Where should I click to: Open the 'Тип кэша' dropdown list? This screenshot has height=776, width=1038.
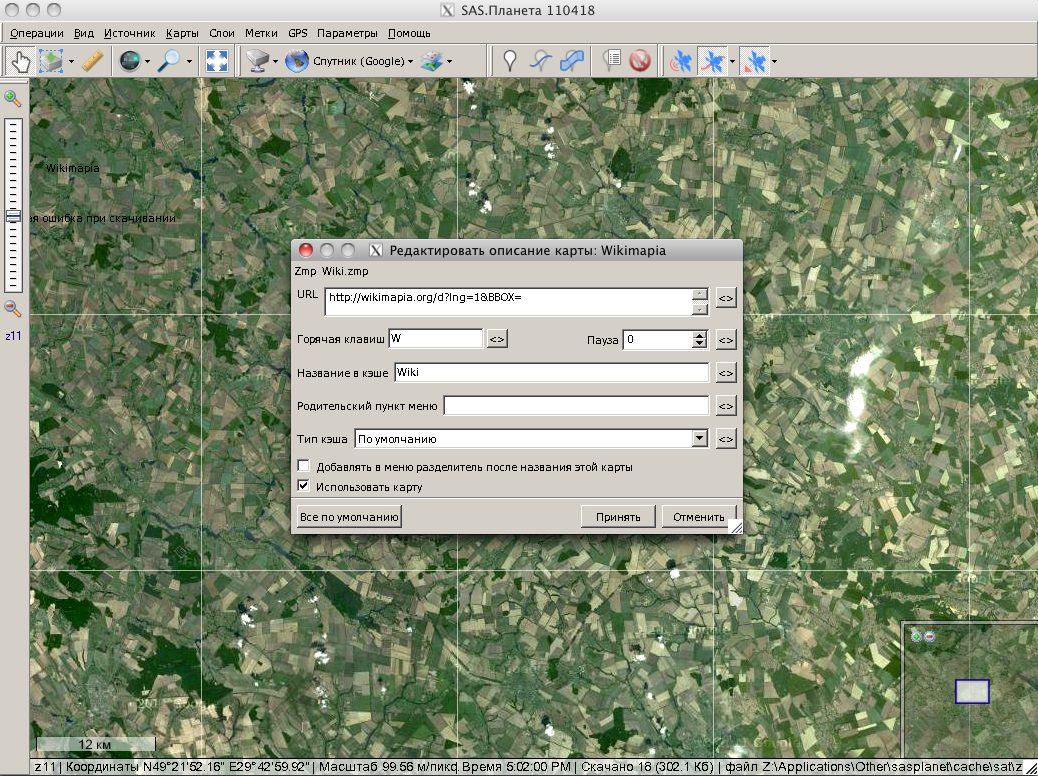coord(699,438)
